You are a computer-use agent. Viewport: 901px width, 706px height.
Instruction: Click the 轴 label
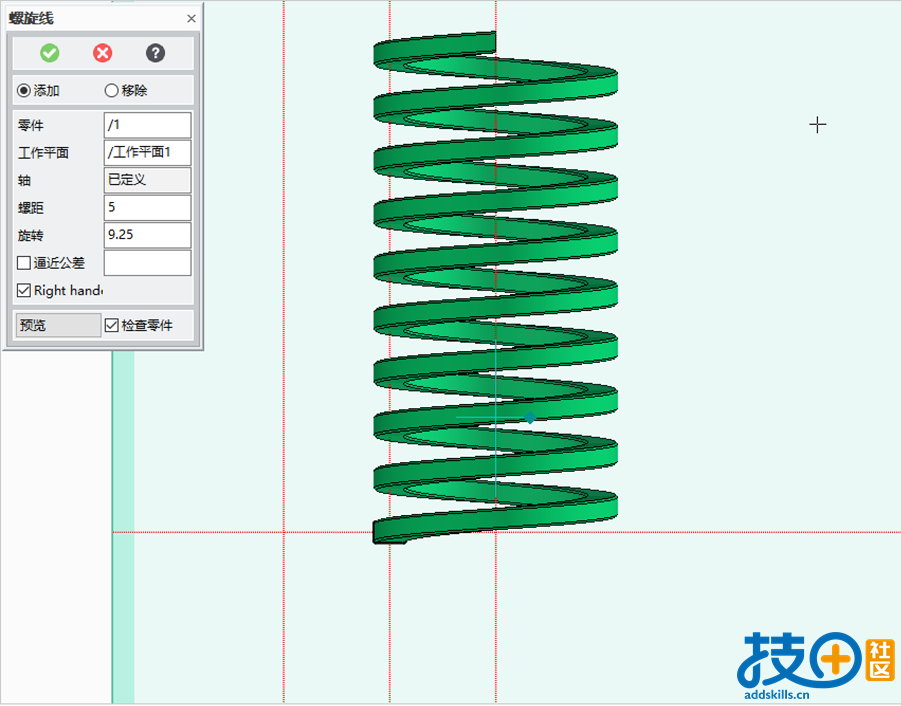pos(24,180)
